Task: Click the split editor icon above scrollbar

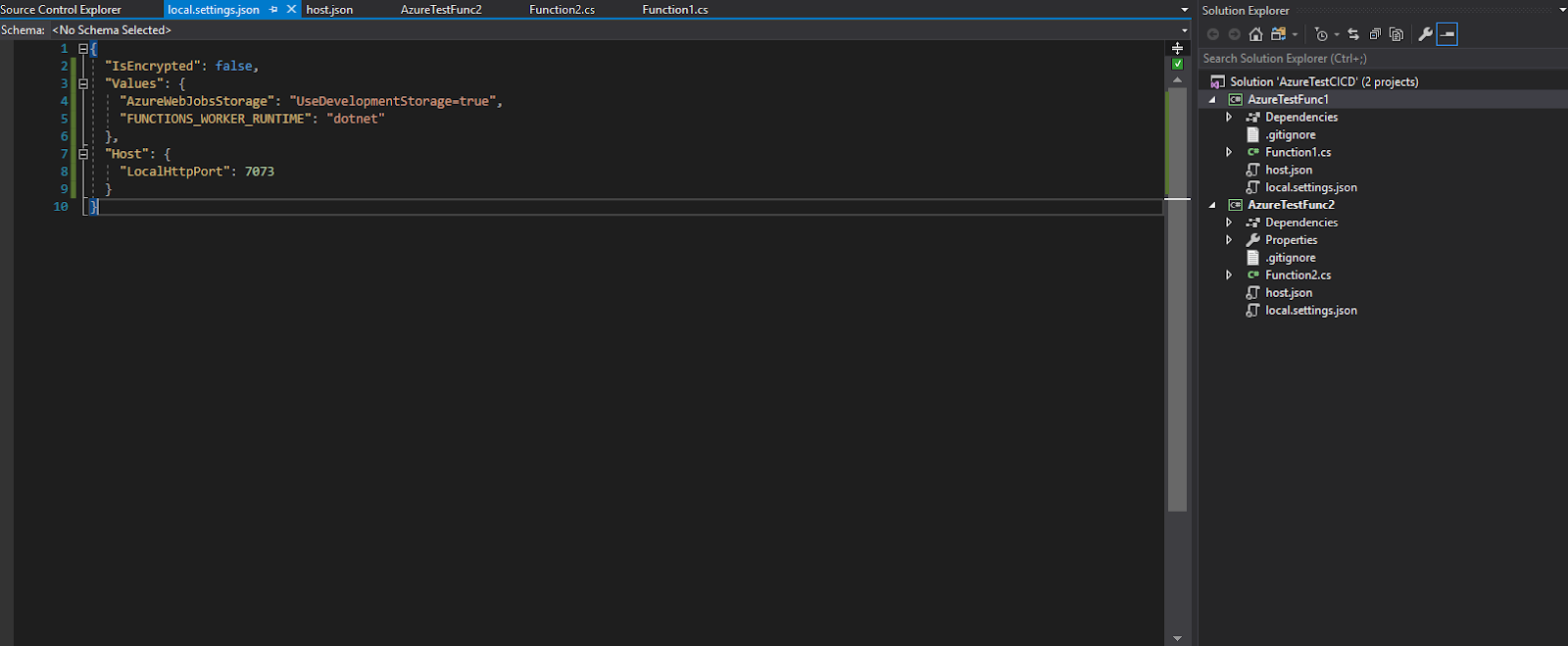Action: [1177, 47]
